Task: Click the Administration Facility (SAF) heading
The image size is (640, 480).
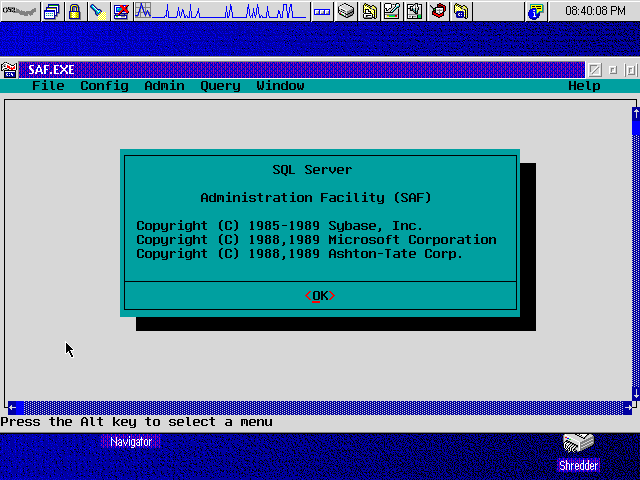Action: (x=316, y=198)
